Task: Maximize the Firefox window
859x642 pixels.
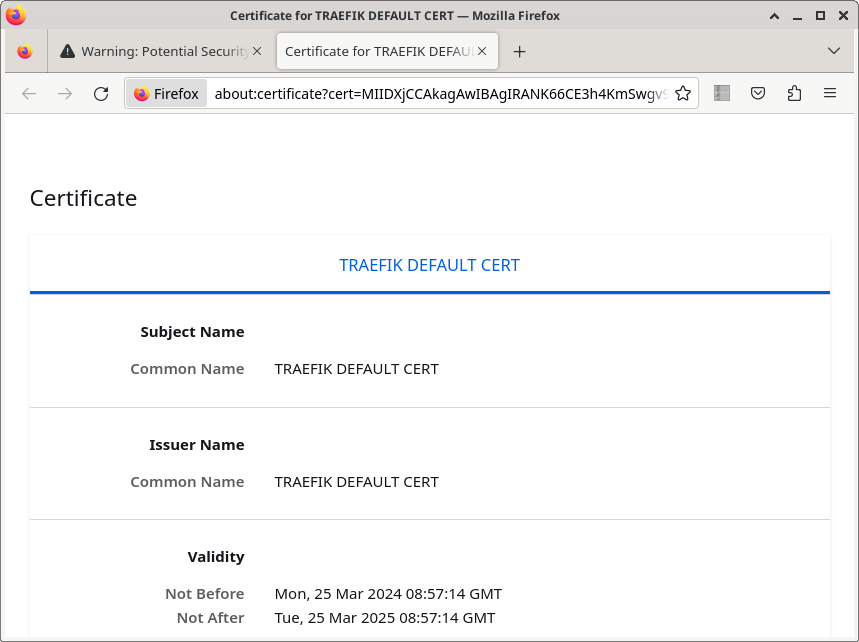Action: click(x=820, y=16)
